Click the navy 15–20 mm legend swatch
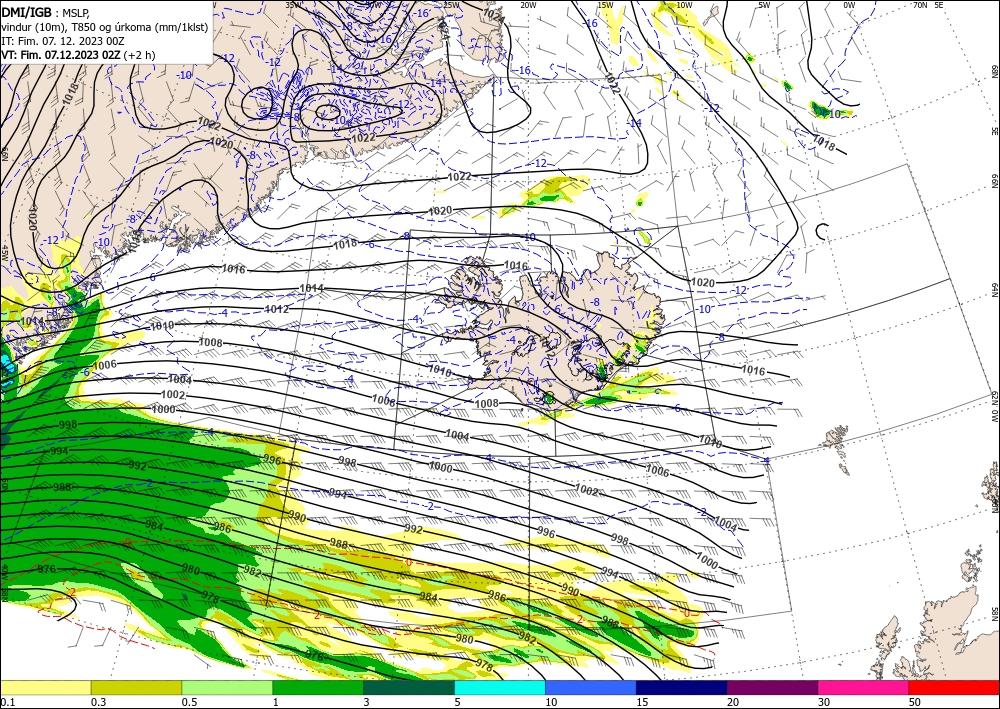The height and width of the screenshot is (709, 1000). (682, 687)
